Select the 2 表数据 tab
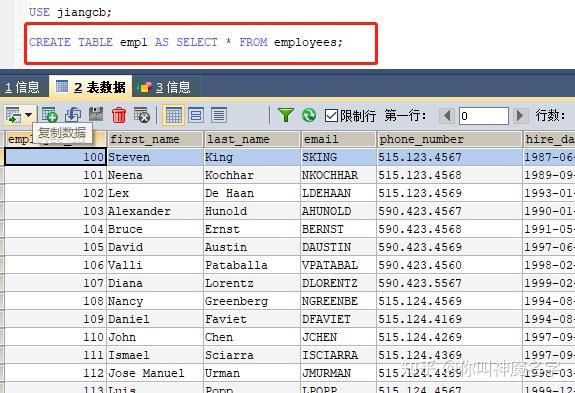575x393 pixels. 91,87
